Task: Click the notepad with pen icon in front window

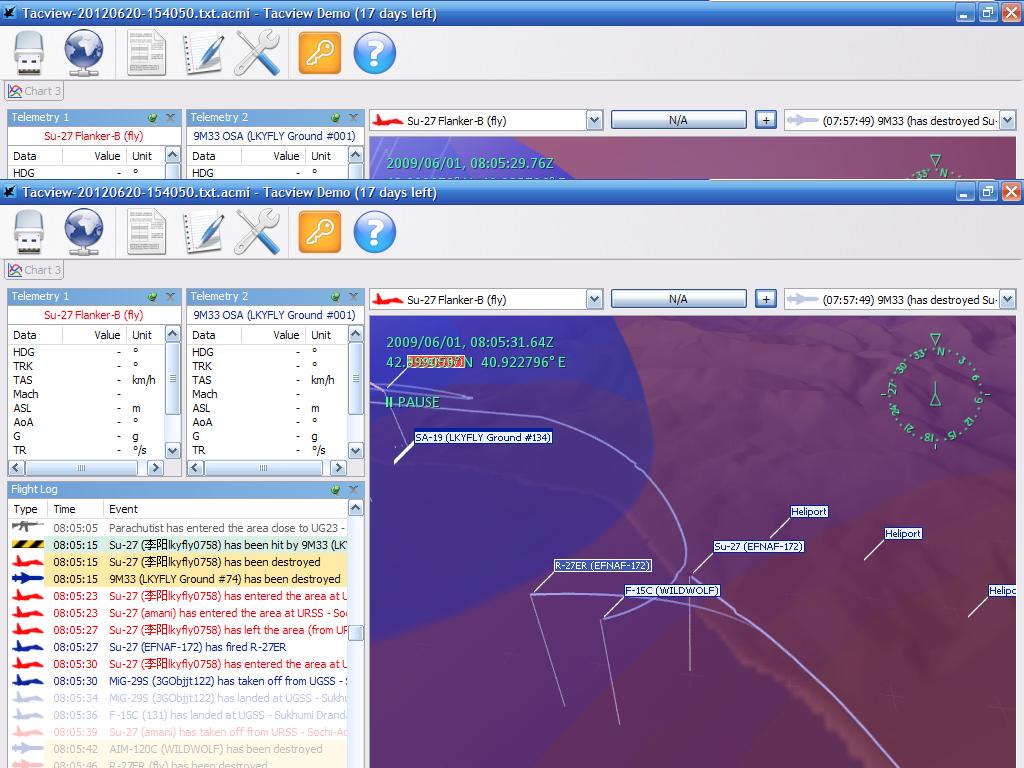Action: (203, 232)
